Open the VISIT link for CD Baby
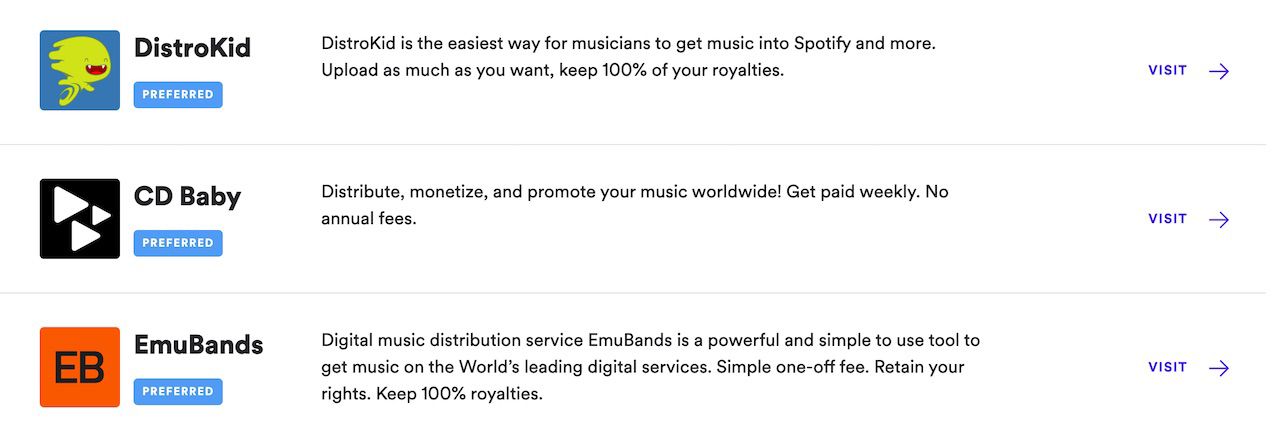1280x442 pixels. coord(1167,219)
